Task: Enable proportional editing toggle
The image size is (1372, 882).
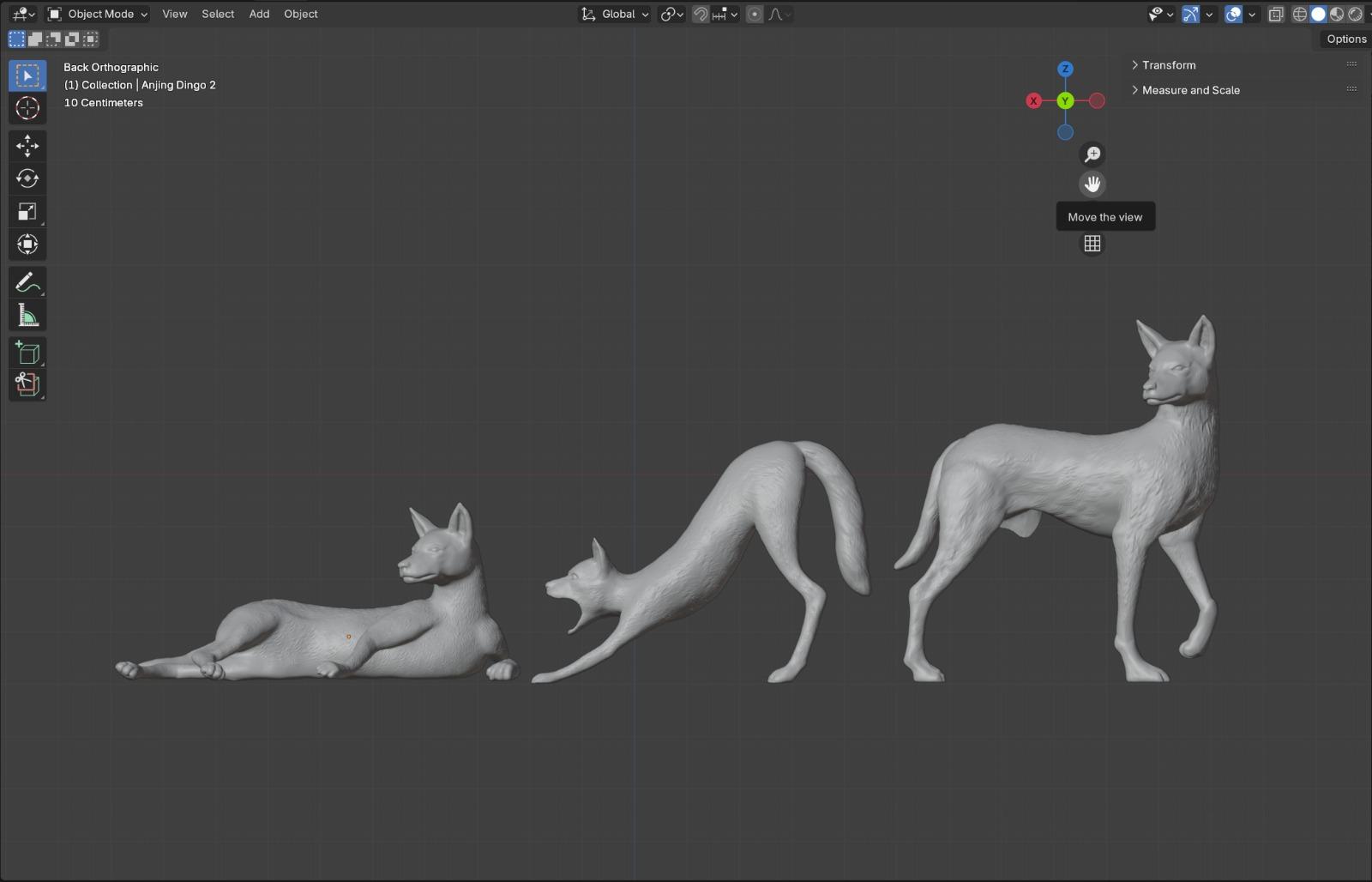Action: (x=755, y=14)
